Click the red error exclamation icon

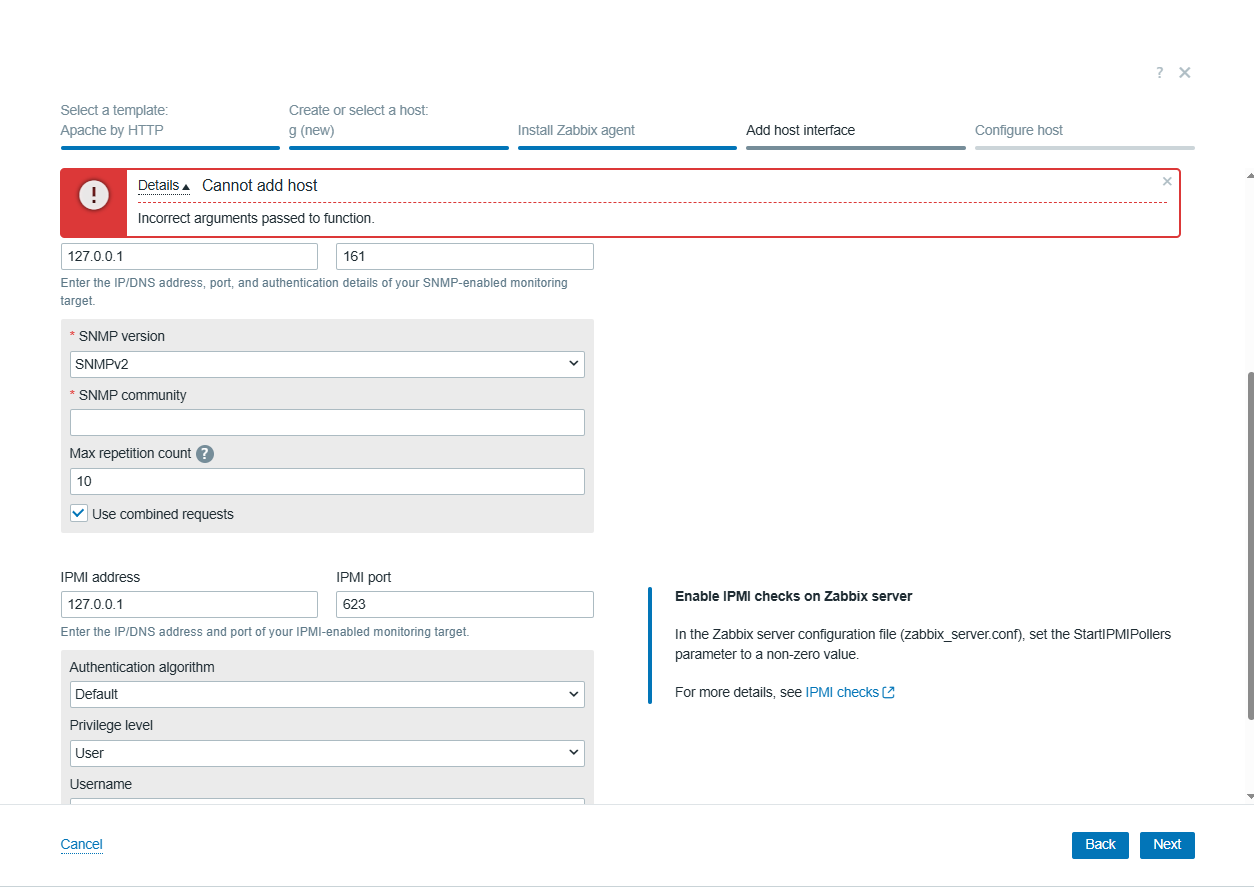coord(94,196)
